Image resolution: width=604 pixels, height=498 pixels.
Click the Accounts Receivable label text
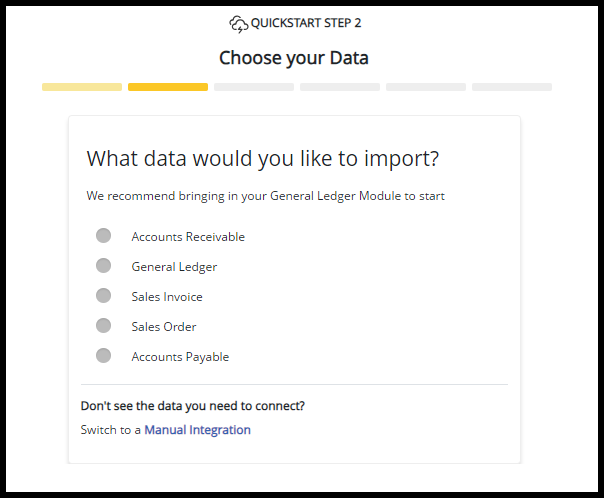point(188,237)
